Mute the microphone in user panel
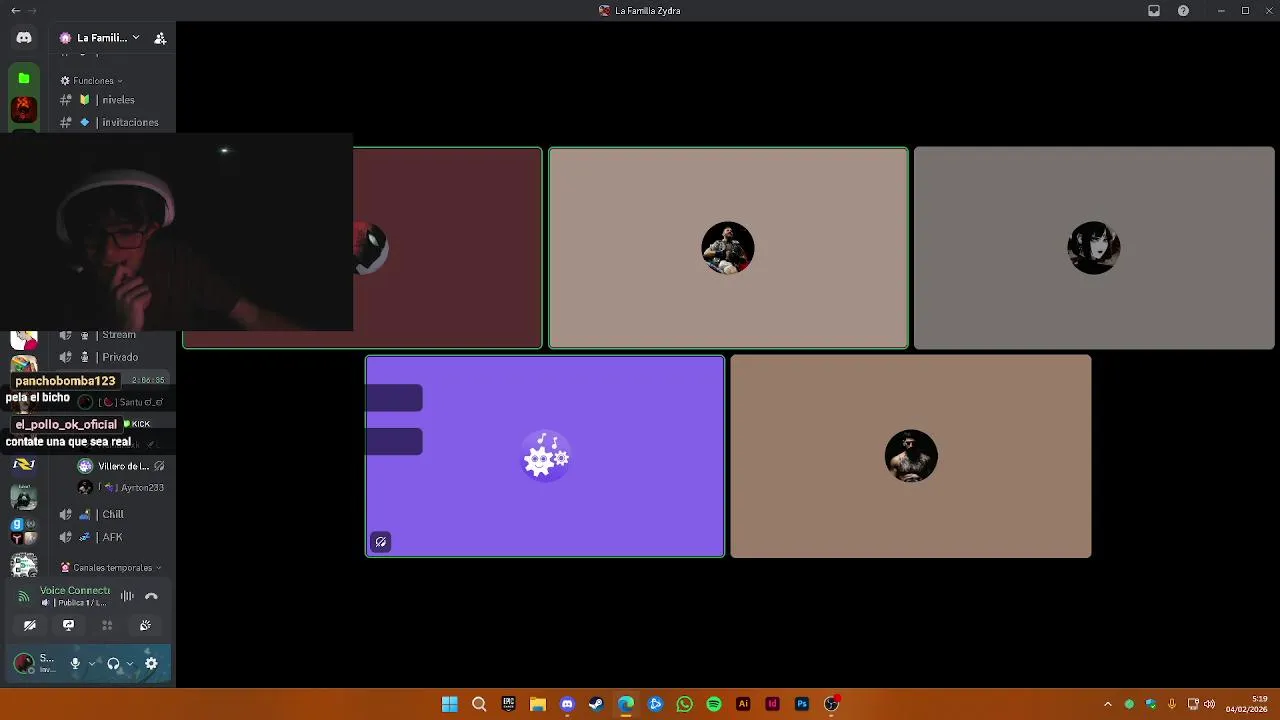Image resolution: width=1280 pixels, height=720 pixels. point(75,663)
